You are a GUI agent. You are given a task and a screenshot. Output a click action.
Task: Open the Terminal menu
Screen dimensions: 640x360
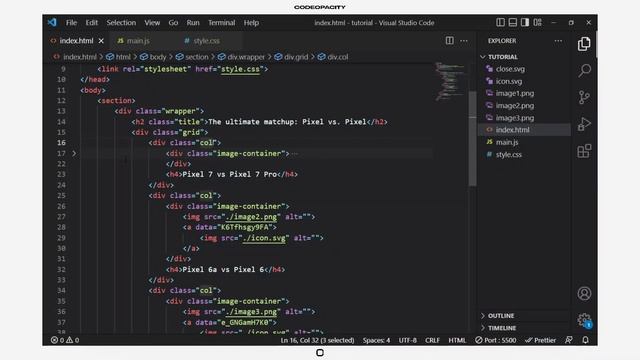(221, 22)
